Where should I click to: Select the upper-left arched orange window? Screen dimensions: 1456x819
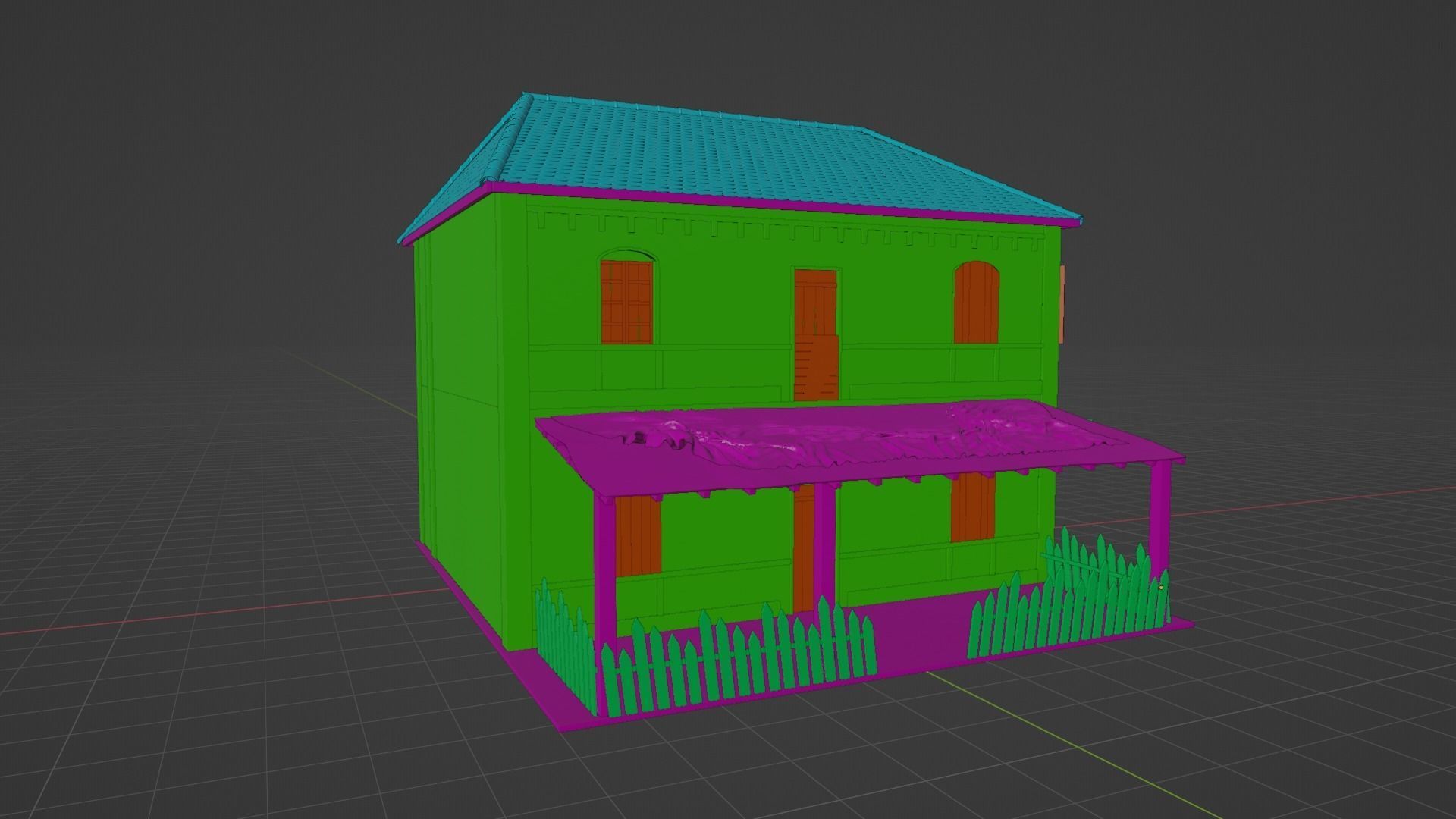[x=626, y=301]
